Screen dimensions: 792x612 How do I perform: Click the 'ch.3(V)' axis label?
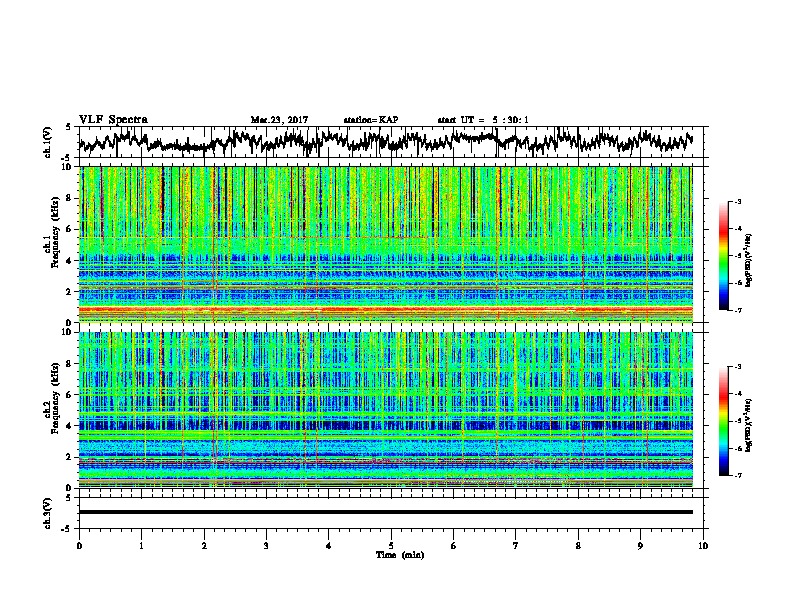coord(47,513)
